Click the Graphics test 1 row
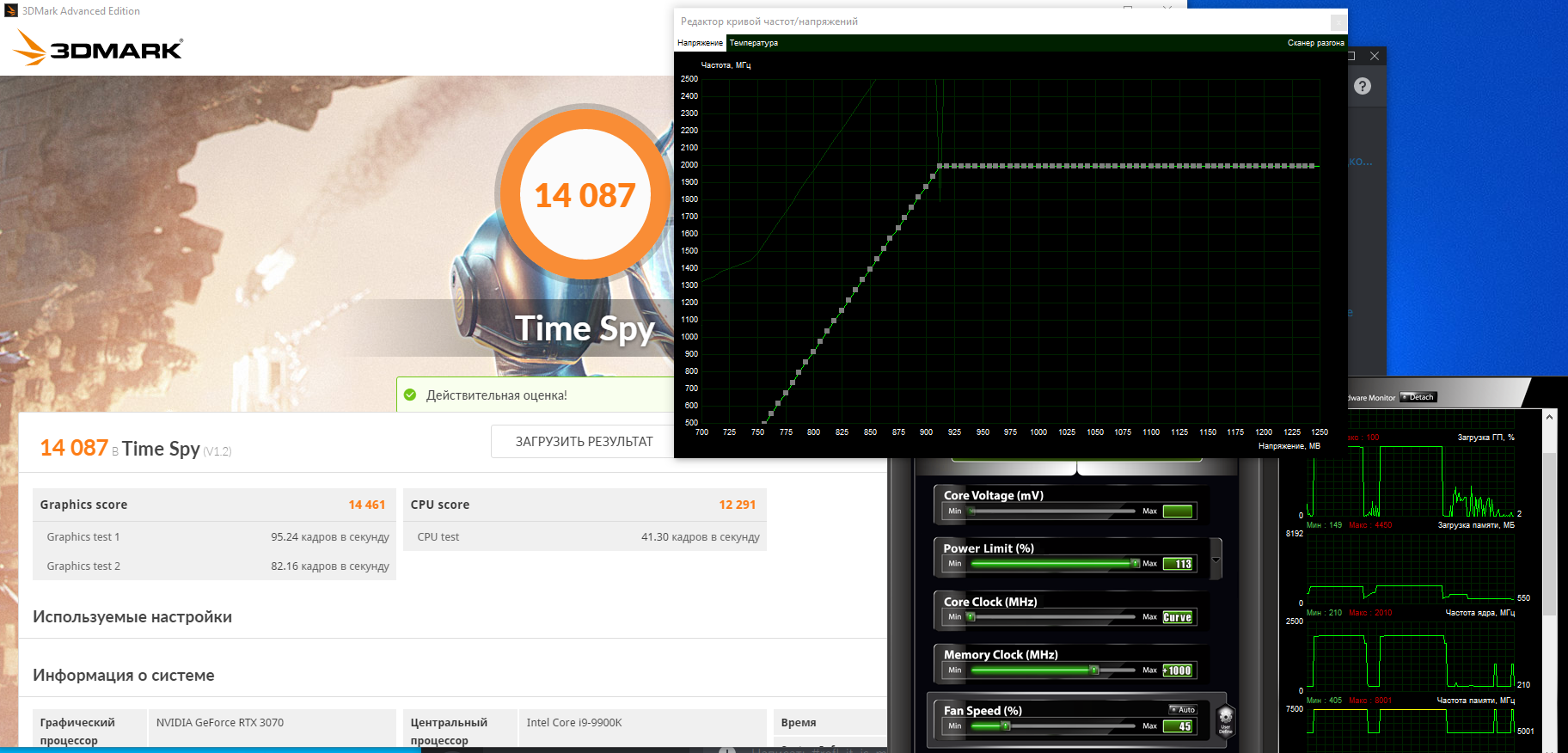This screenshot has height=753, width=1568. click(215, 536)
